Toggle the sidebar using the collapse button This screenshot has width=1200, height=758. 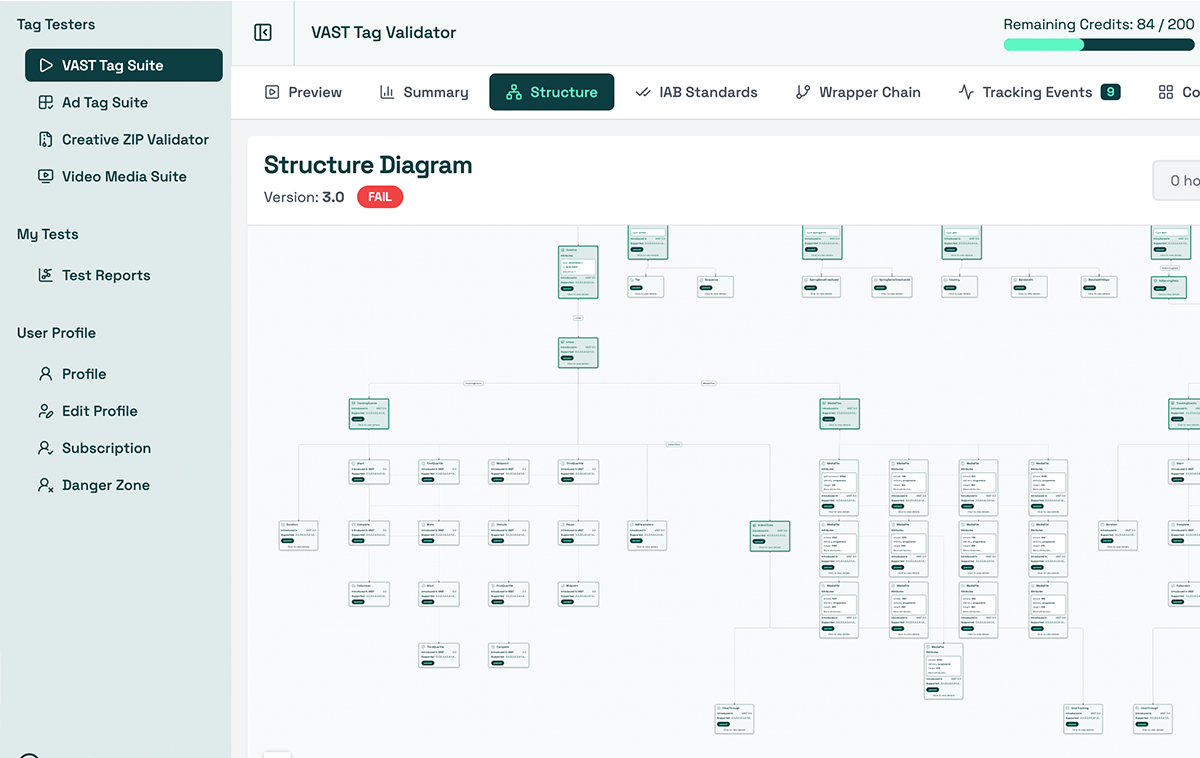pyautogui.click(x=262, y=32)
